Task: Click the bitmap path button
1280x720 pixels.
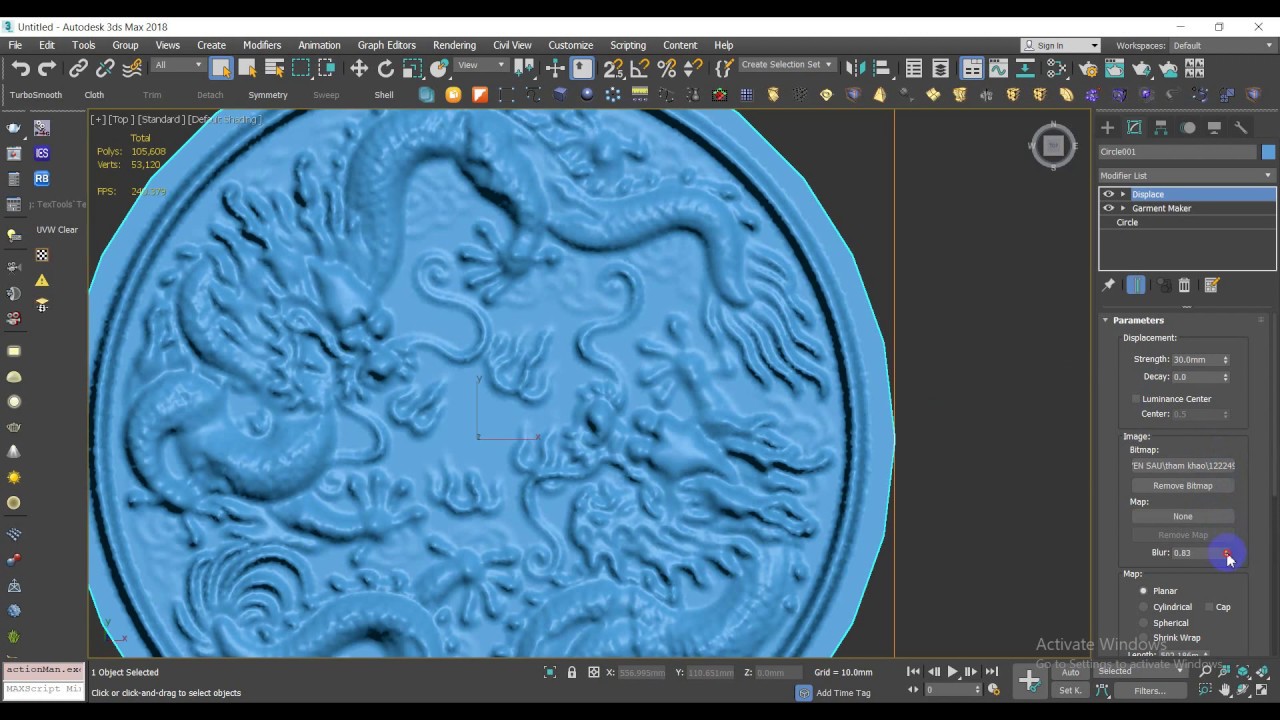Action: (1183, 466)
